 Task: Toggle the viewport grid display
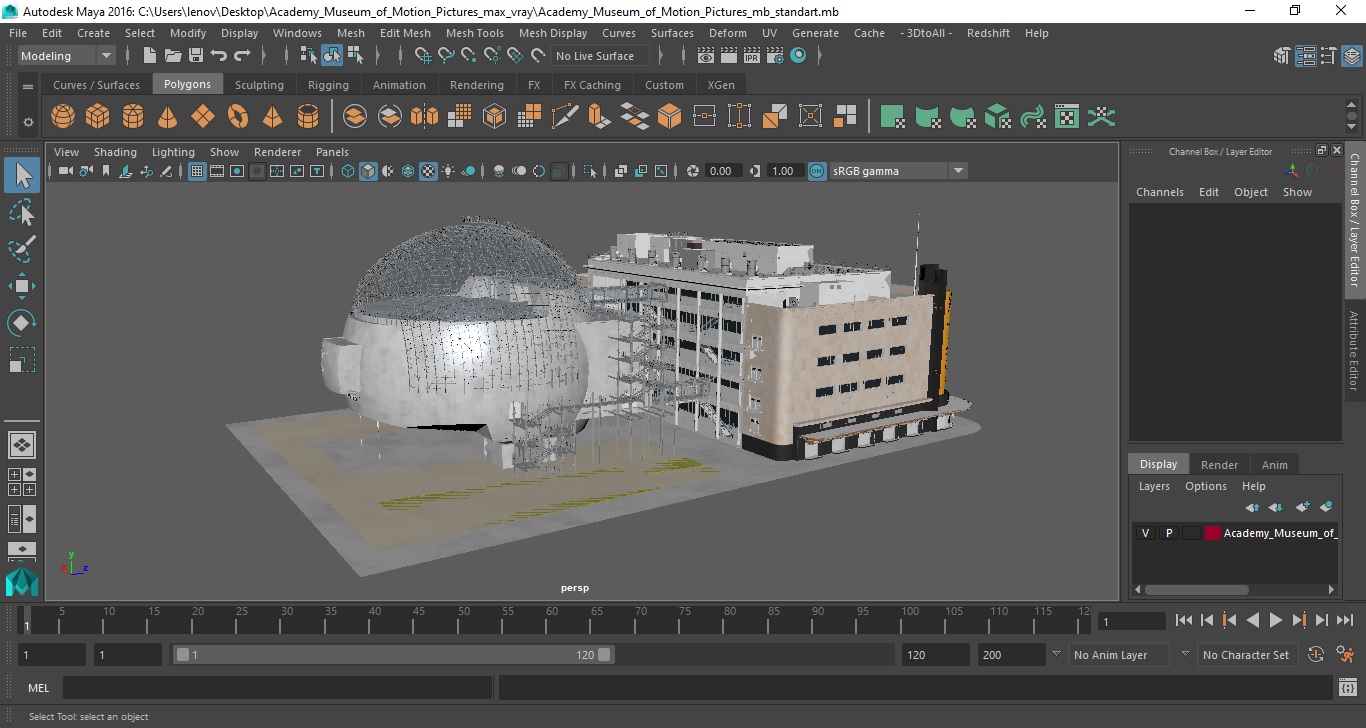pos(197,171)
